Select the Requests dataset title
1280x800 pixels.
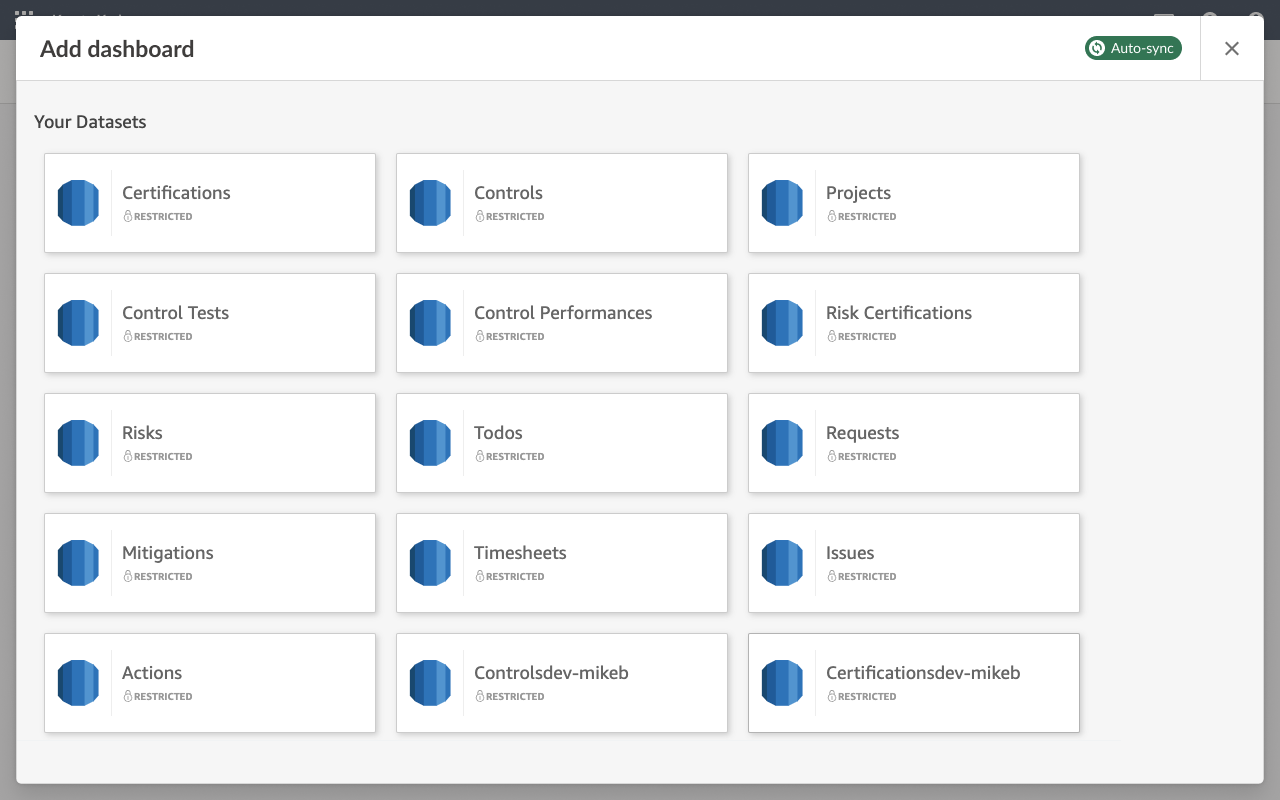[x=862, y=433]
